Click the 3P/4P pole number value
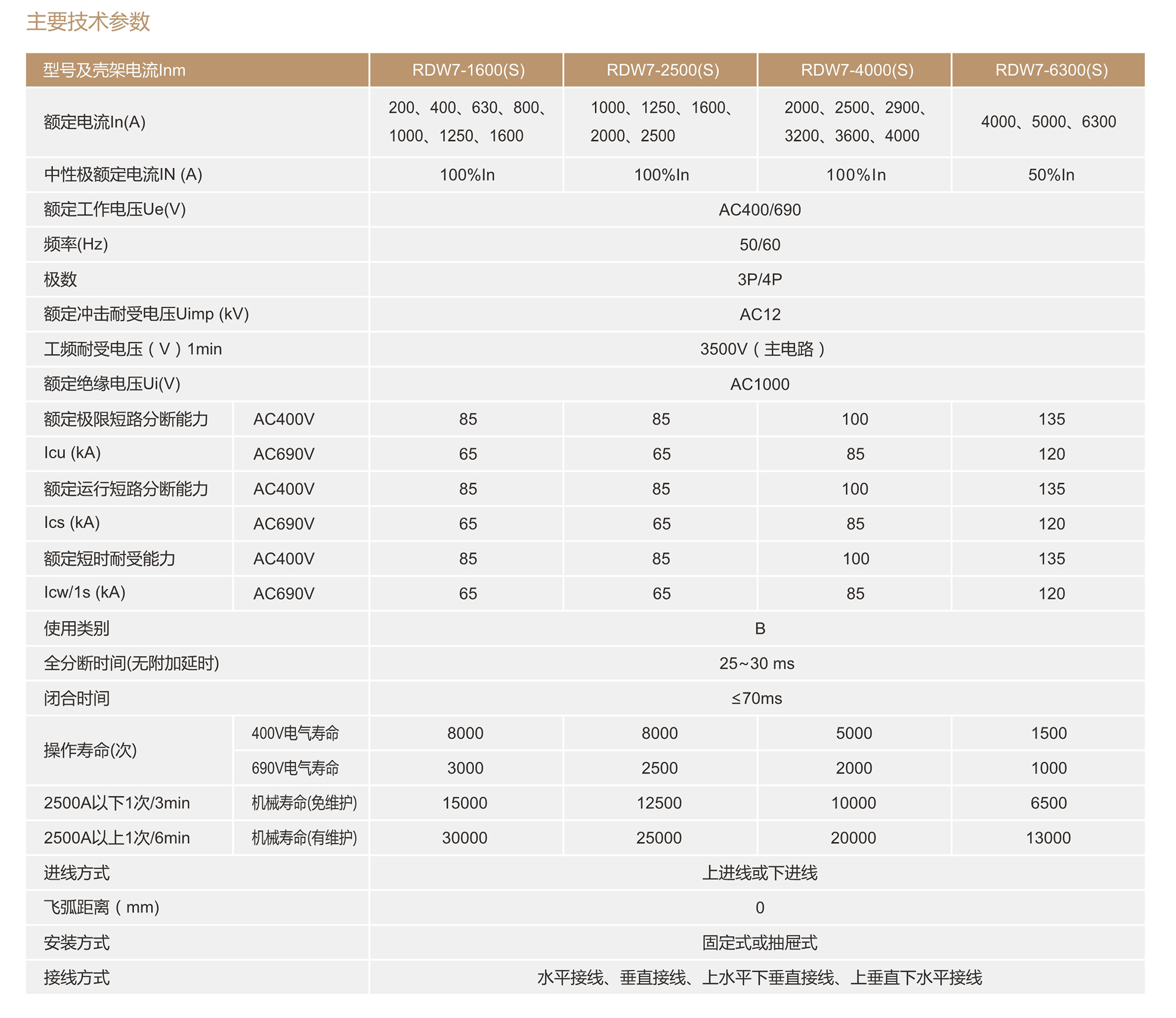 [759, 279]
